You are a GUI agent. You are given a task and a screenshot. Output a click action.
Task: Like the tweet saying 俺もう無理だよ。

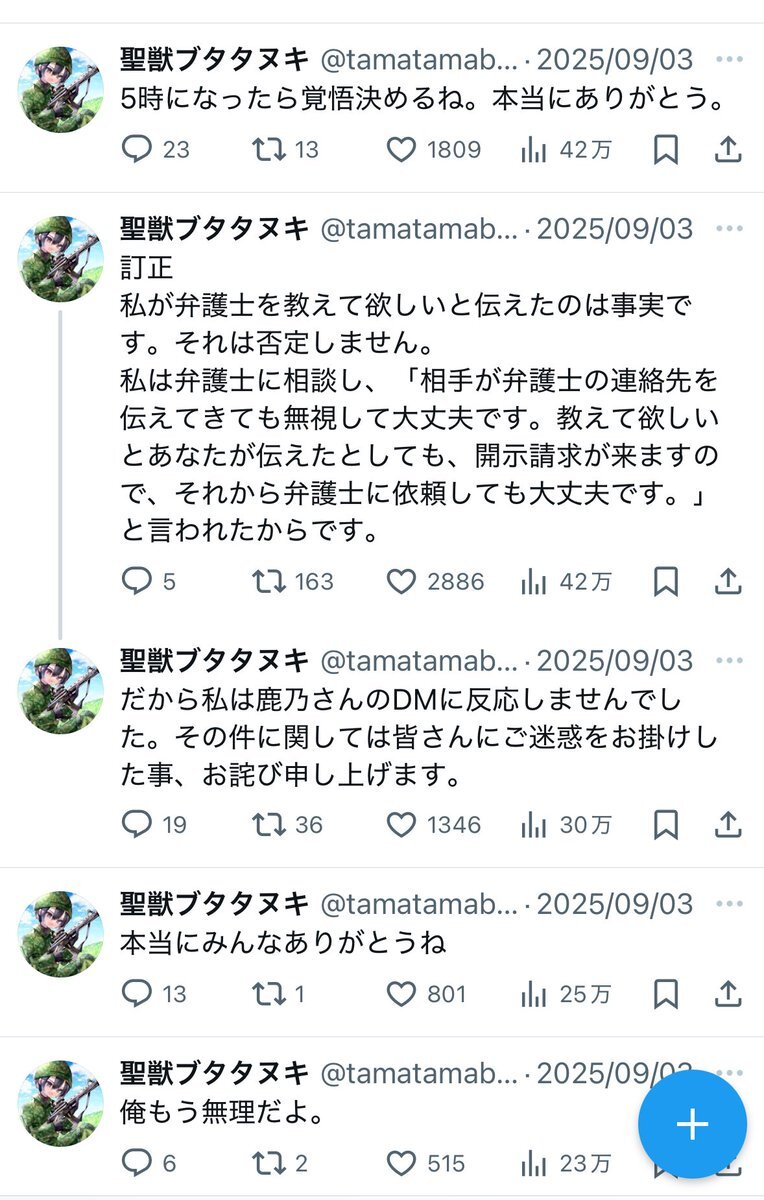(400, 1163)
